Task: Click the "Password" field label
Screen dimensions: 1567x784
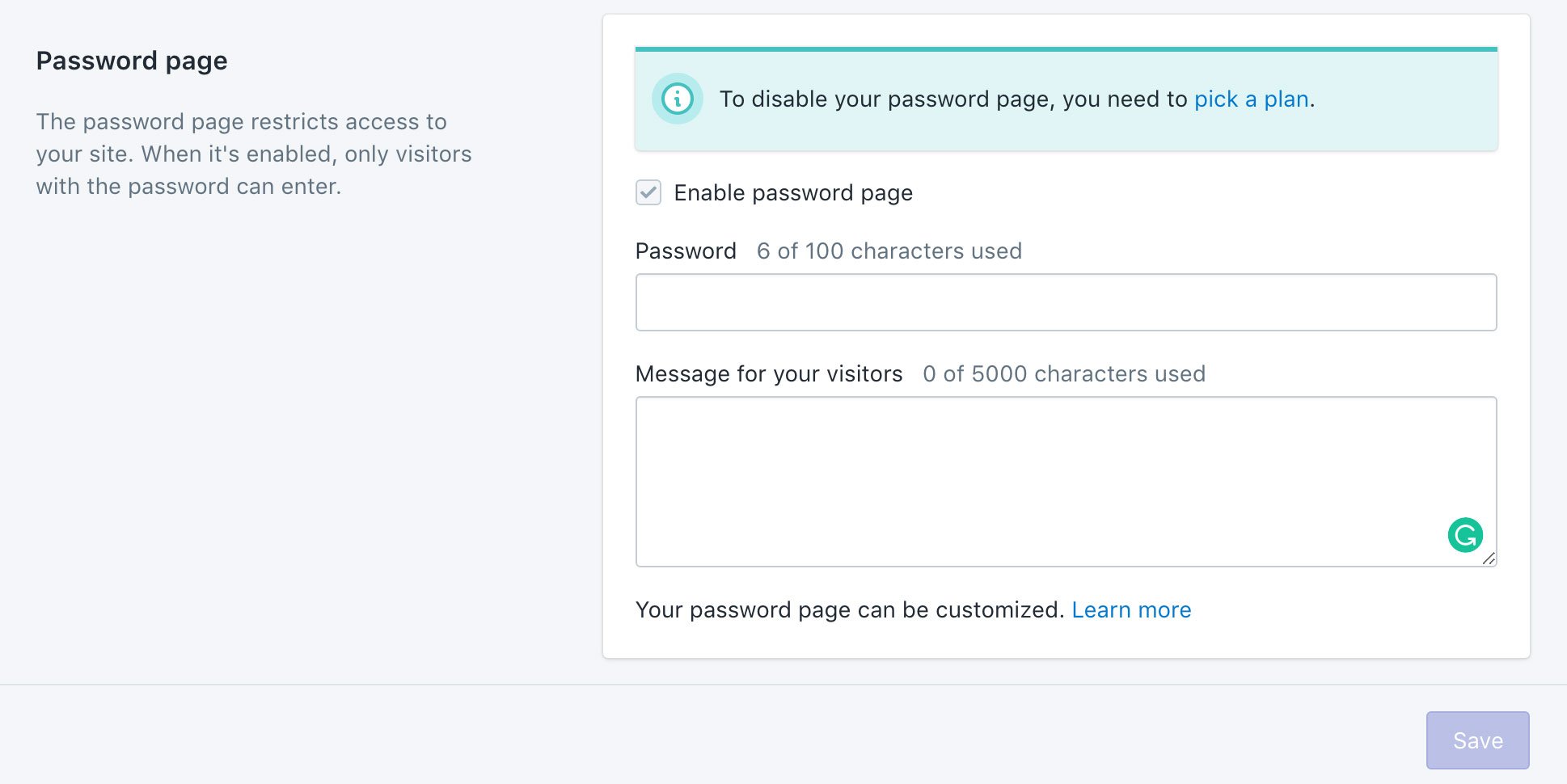Action: click(686, 251)
